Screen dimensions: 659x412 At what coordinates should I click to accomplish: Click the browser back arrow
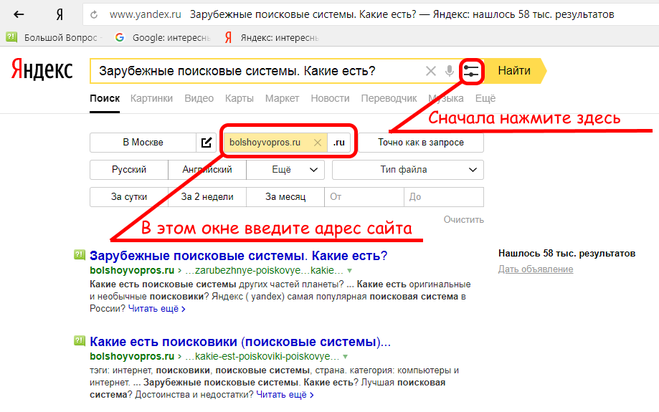(x=18, y=15)
